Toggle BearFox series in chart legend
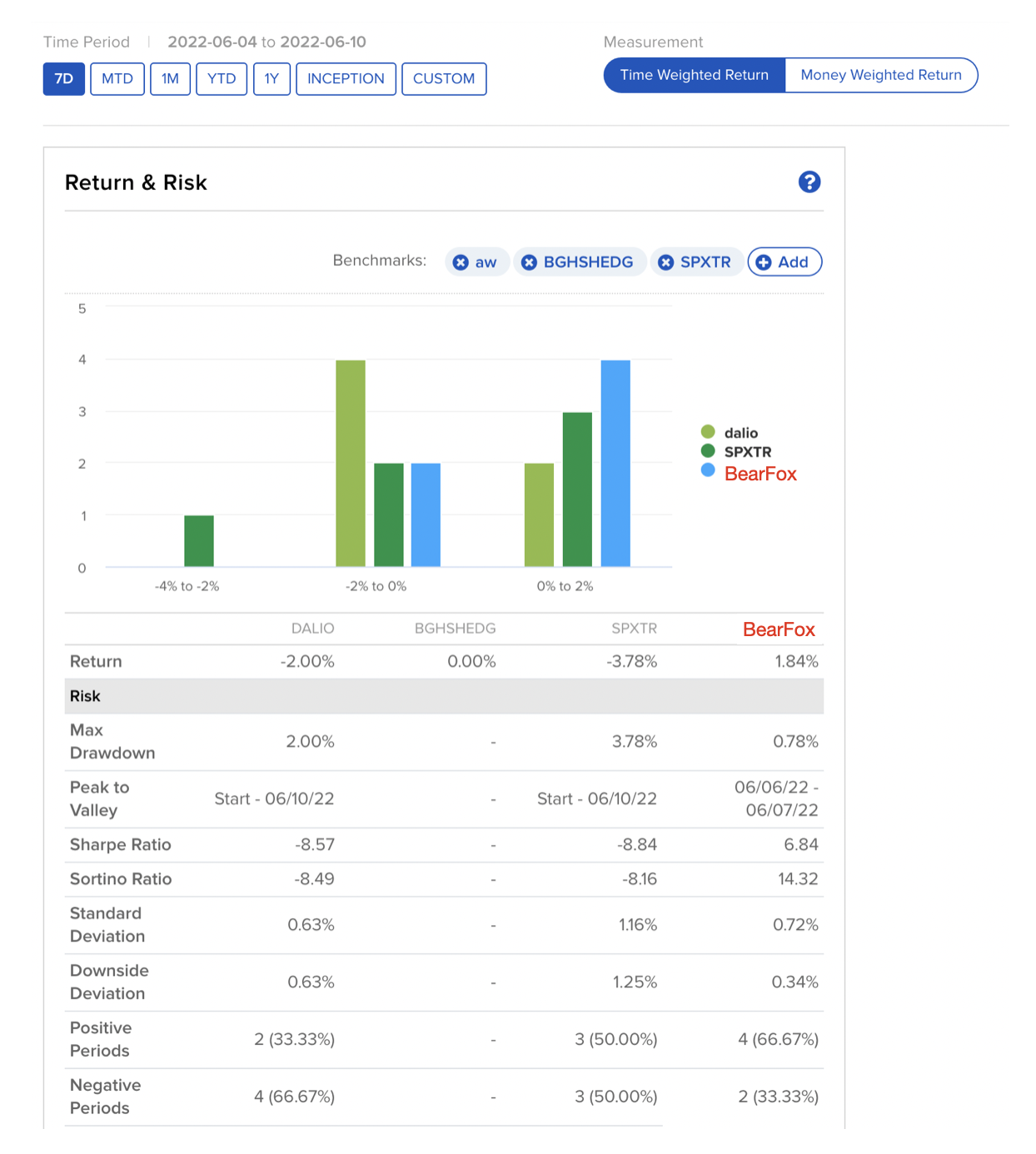Viewport: 1036px width, 1154px height. [759, 473]
